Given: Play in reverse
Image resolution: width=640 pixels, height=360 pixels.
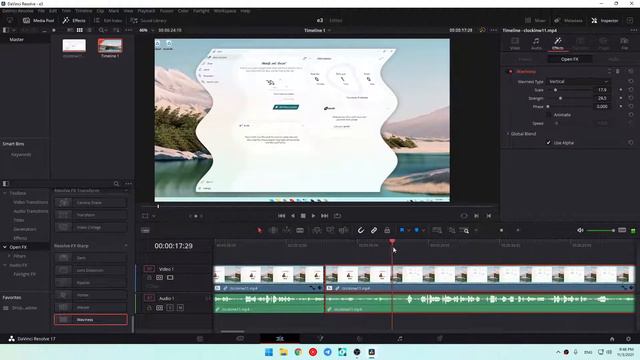Looking at the screenshot, I should pos(292,216).
